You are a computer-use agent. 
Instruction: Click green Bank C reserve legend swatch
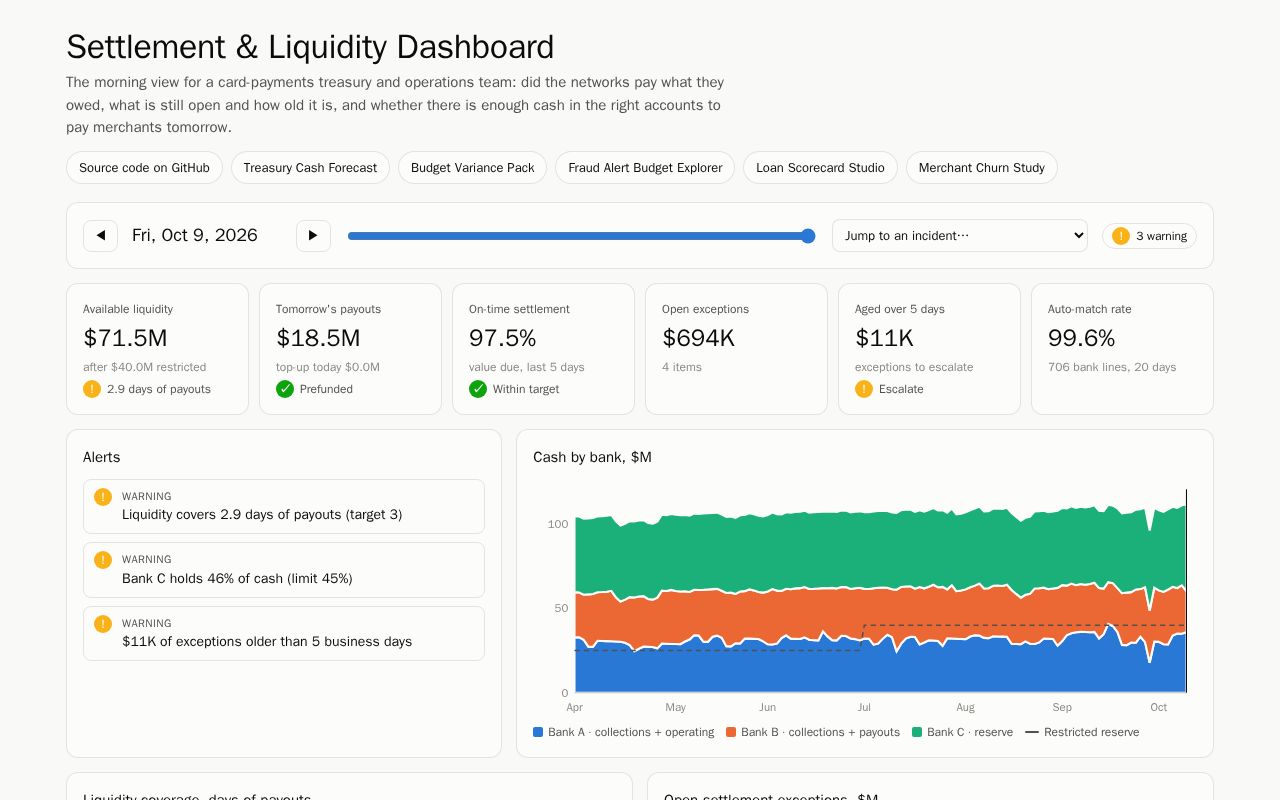click(917, 732)
